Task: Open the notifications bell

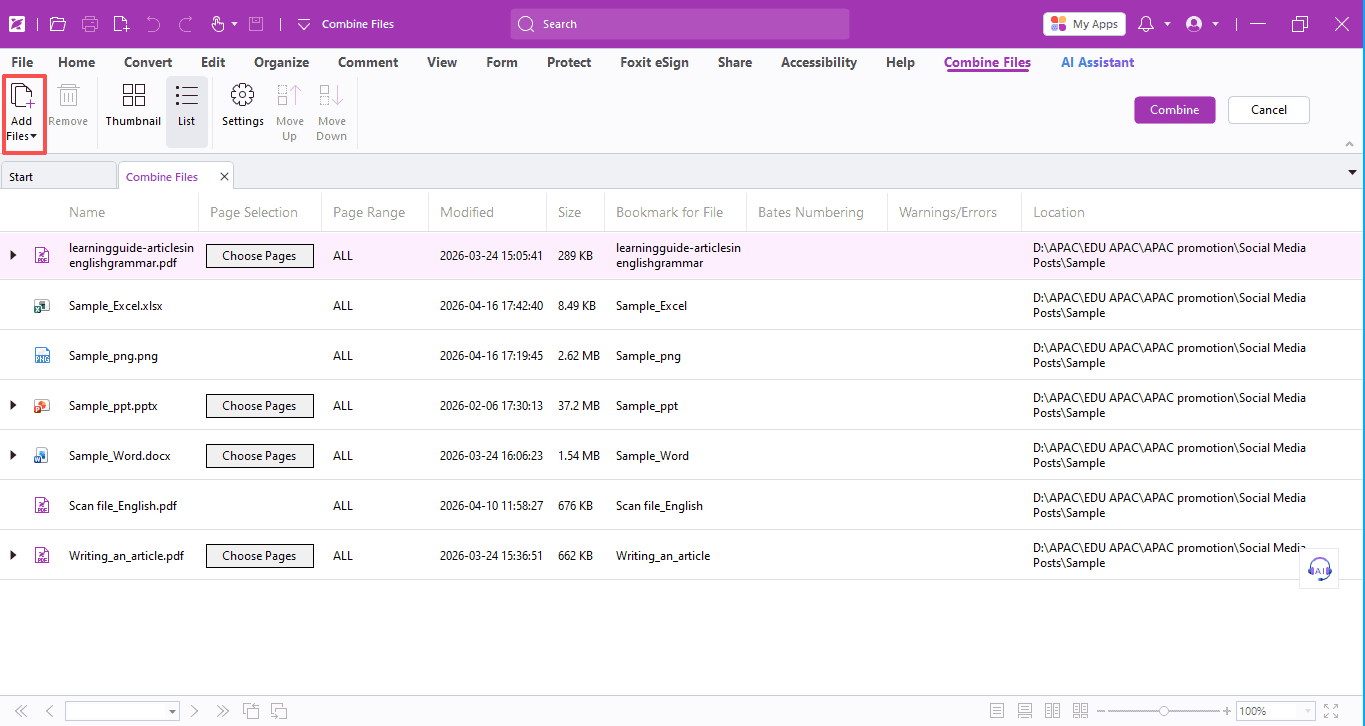Action: (x=1146, y=24)
